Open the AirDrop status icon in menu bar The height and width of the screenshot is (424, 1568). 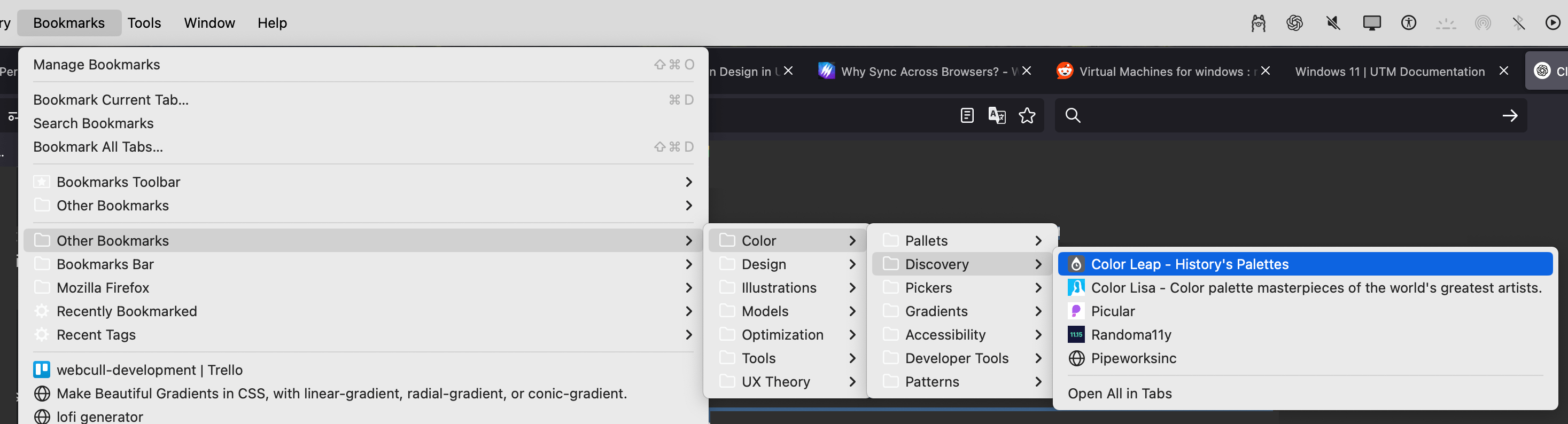click(x=1483, y=23)
